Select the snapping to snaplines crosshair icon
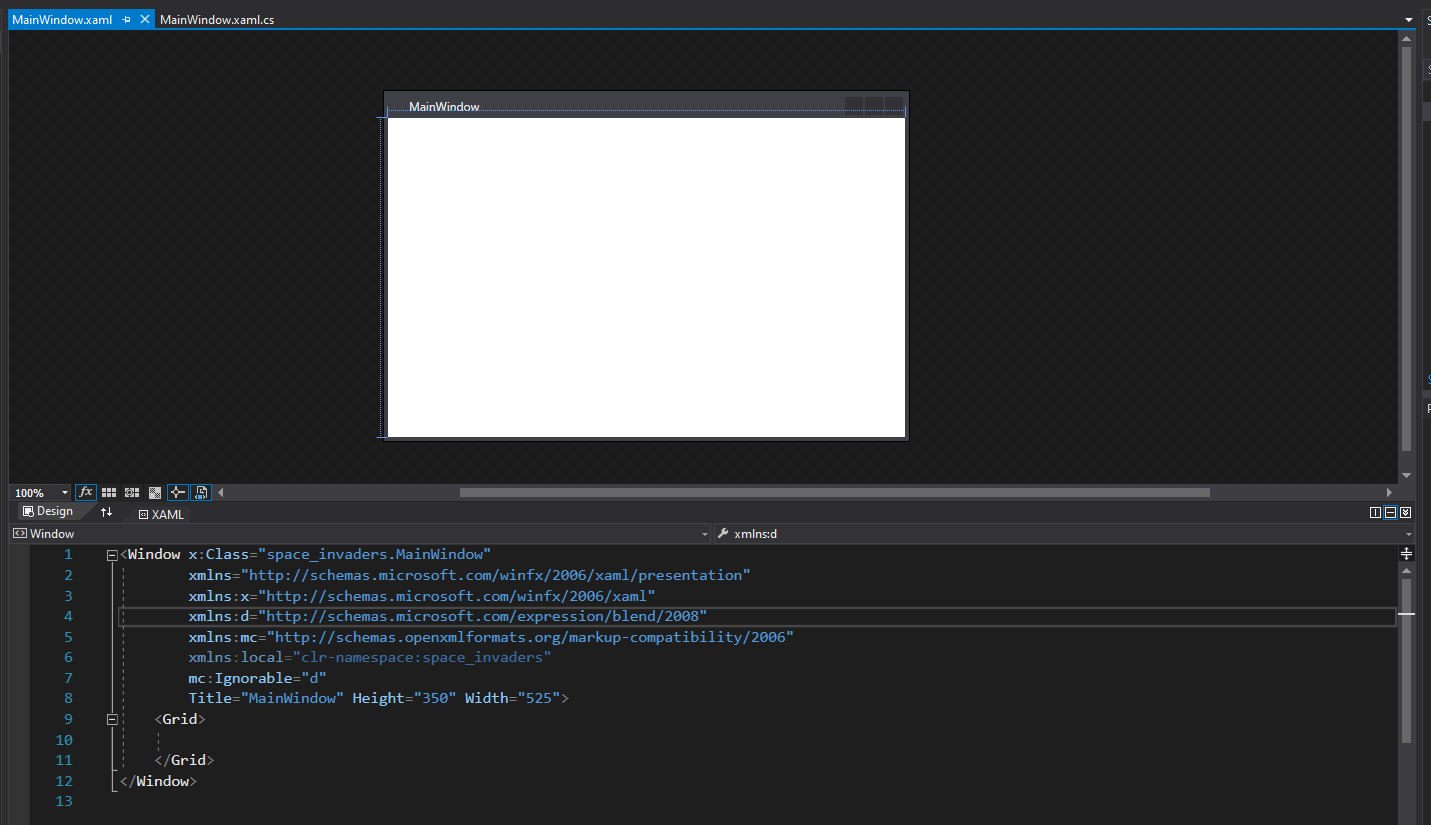1431x825 pixels. 178,492
